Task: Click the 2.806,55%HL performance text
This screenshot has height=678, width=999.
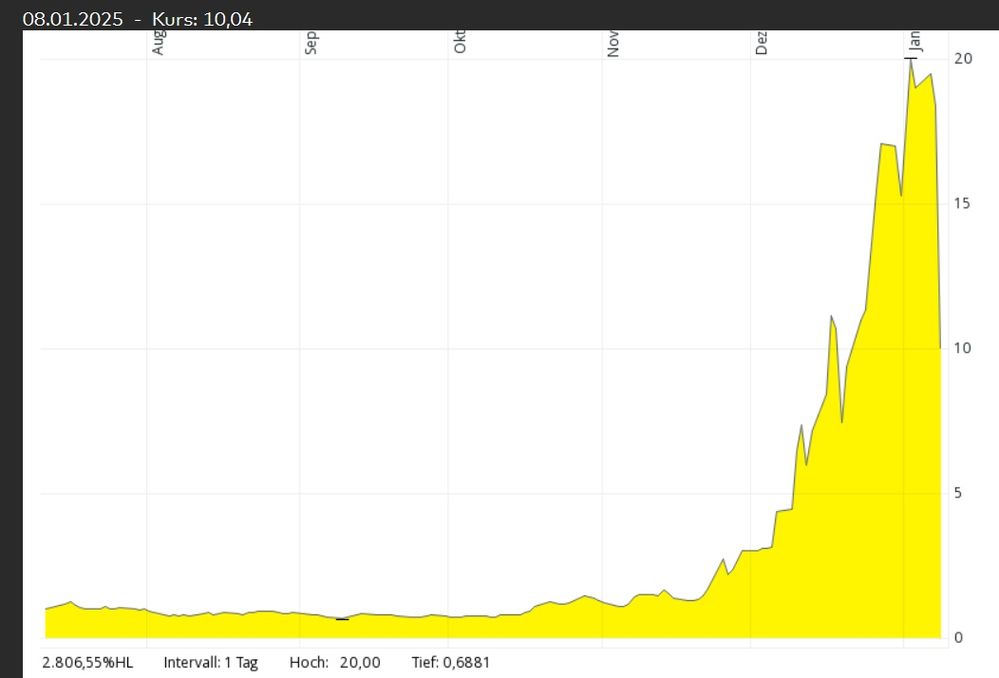Action: (x=88, y=663)
